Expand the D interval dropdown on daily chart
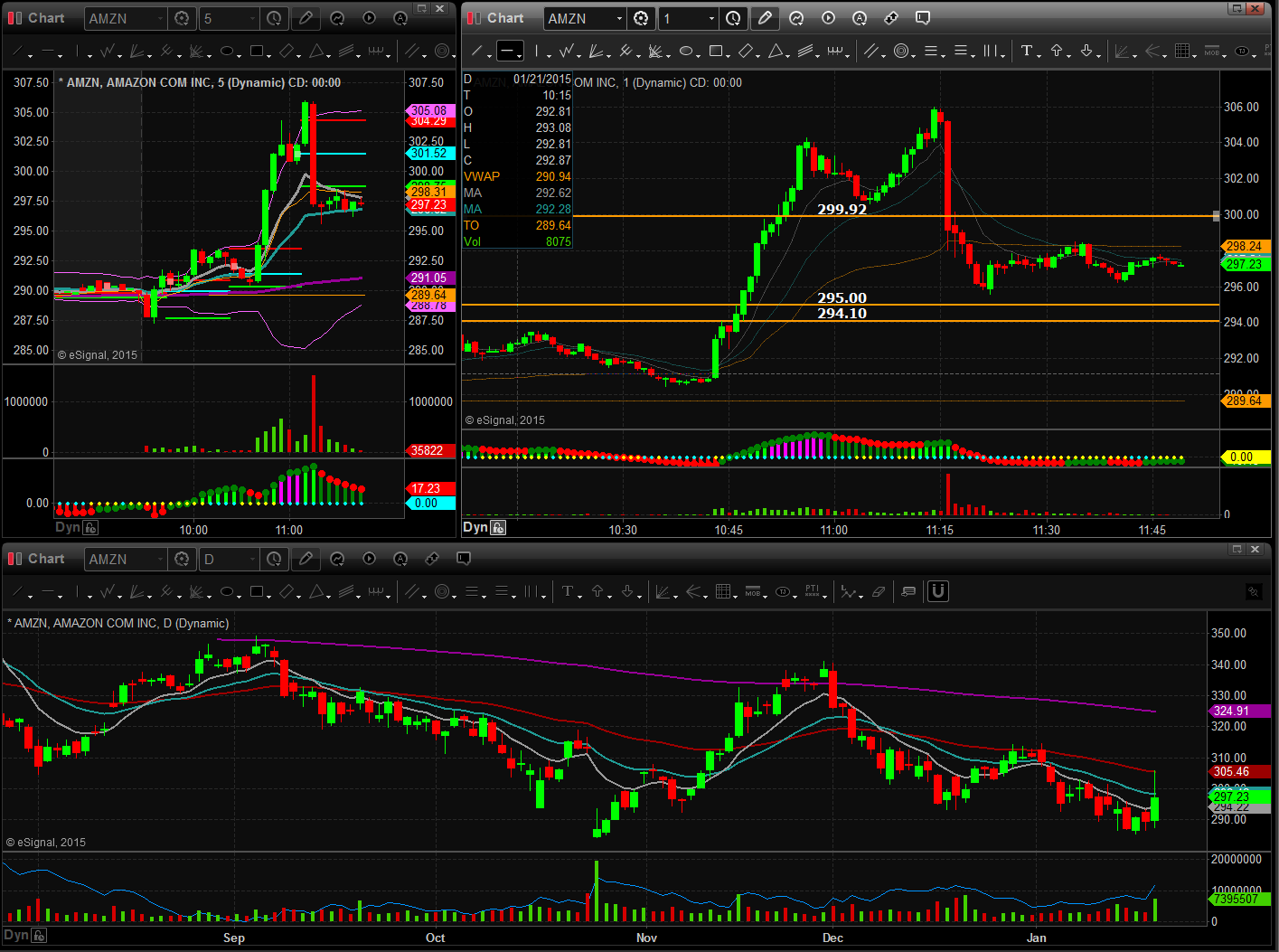The image size is (1279, 952). (x=251, y=559)
